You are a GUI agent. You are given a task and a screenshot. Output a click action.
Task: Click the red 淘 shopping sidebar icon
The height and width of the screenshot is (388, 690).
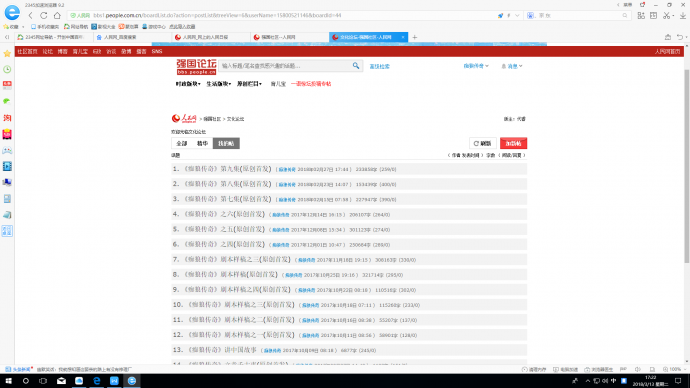7,118
